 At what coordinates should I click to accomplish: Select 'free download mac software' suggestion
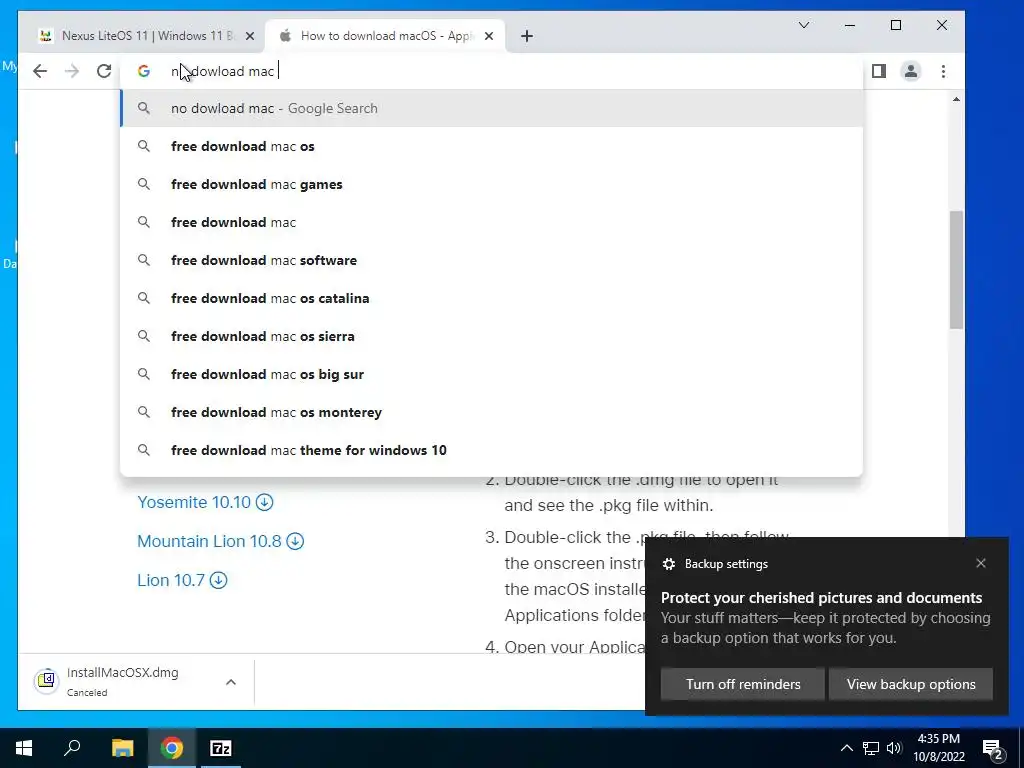click(x=491, y=260)
